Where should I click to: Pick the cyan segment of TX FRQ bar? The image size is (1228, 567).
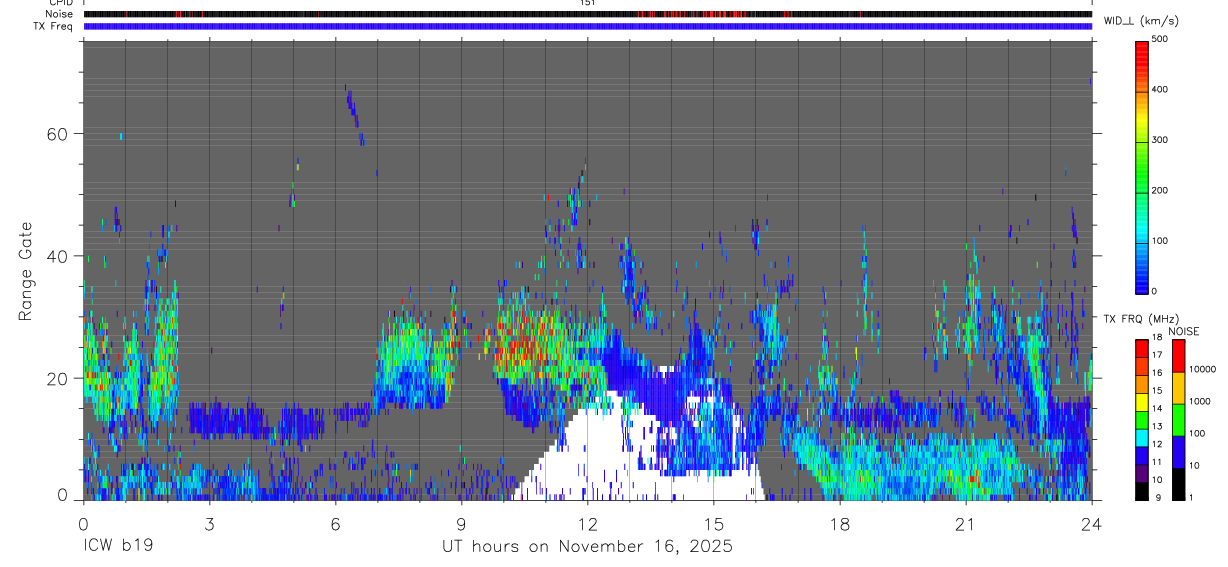click(1142, 437)
